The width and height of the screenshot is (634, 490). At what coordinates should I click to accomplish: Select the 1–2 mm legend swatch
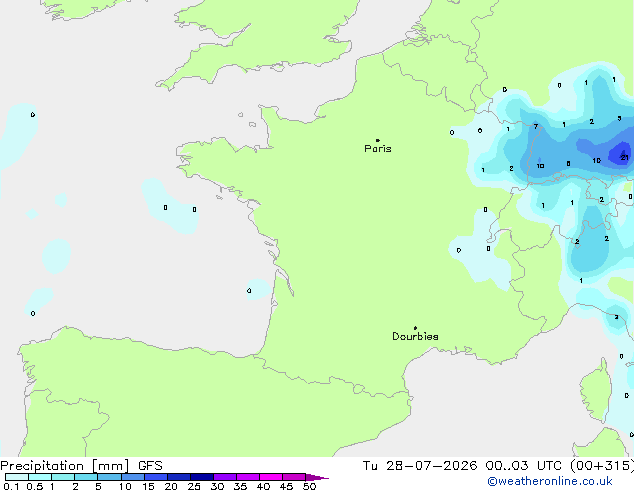click(x=63, y=477)
